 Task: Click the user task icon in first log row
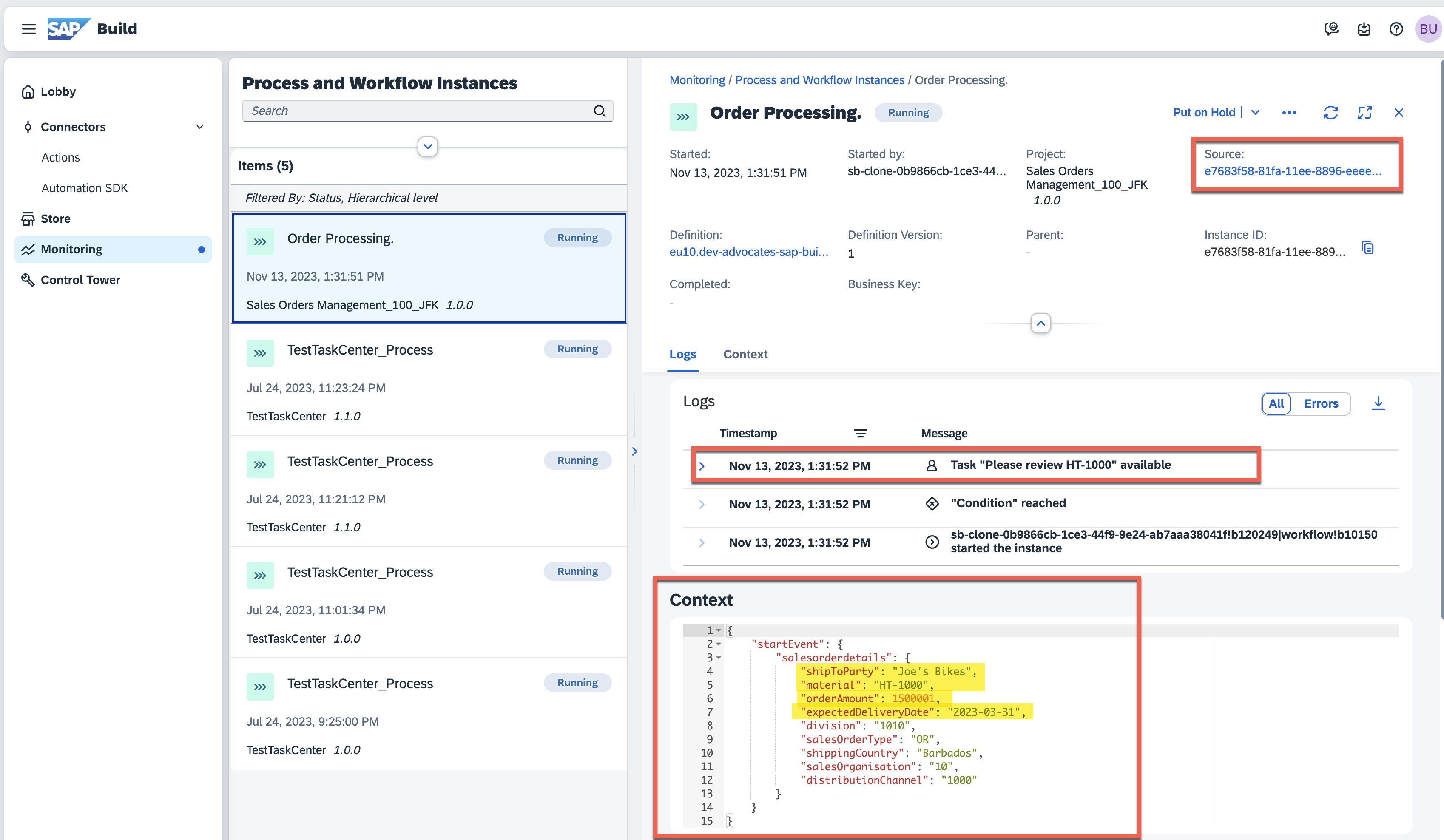(932, 465)
